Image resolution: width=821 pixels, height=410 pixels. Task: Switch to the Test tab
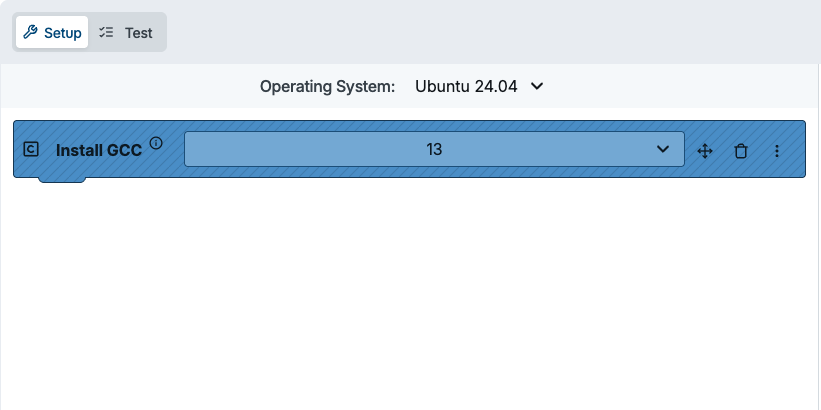point(128,33)
